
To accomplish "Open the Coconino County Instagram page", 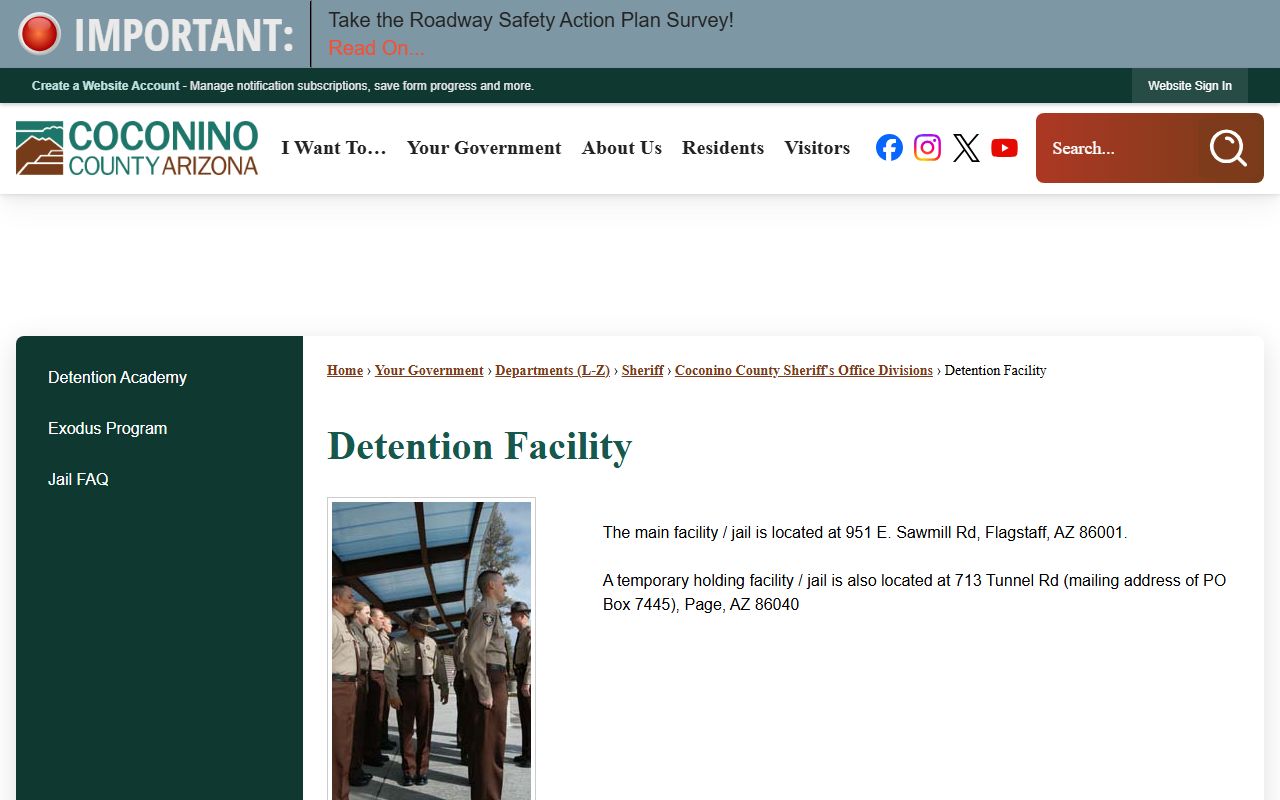I will pyautogui.click(x=927, y=148).
